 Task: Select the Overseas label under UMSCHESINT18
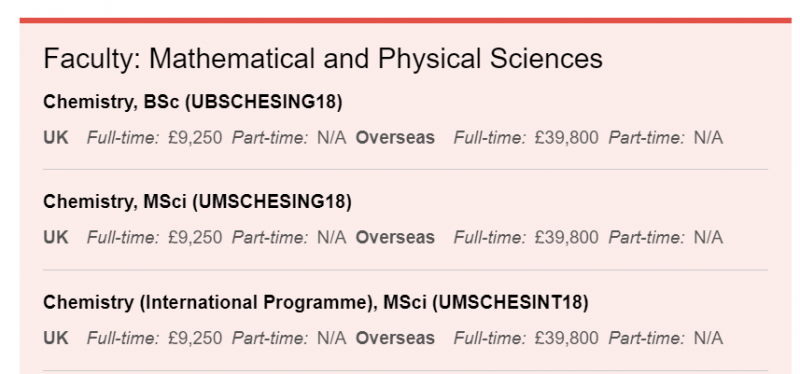pos(395,338)
